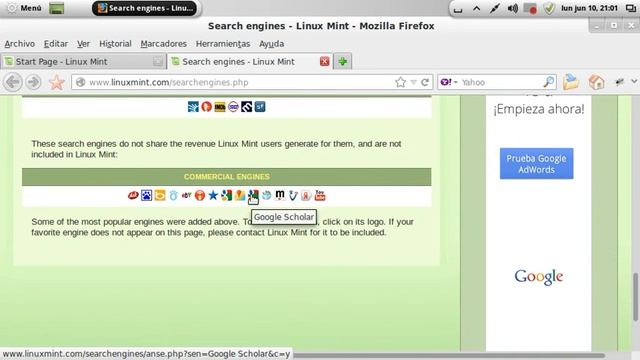The image size is (640, 360).
Task: Click the network connection tray icon
Action: pyautogui.click(x=495, y=8)
